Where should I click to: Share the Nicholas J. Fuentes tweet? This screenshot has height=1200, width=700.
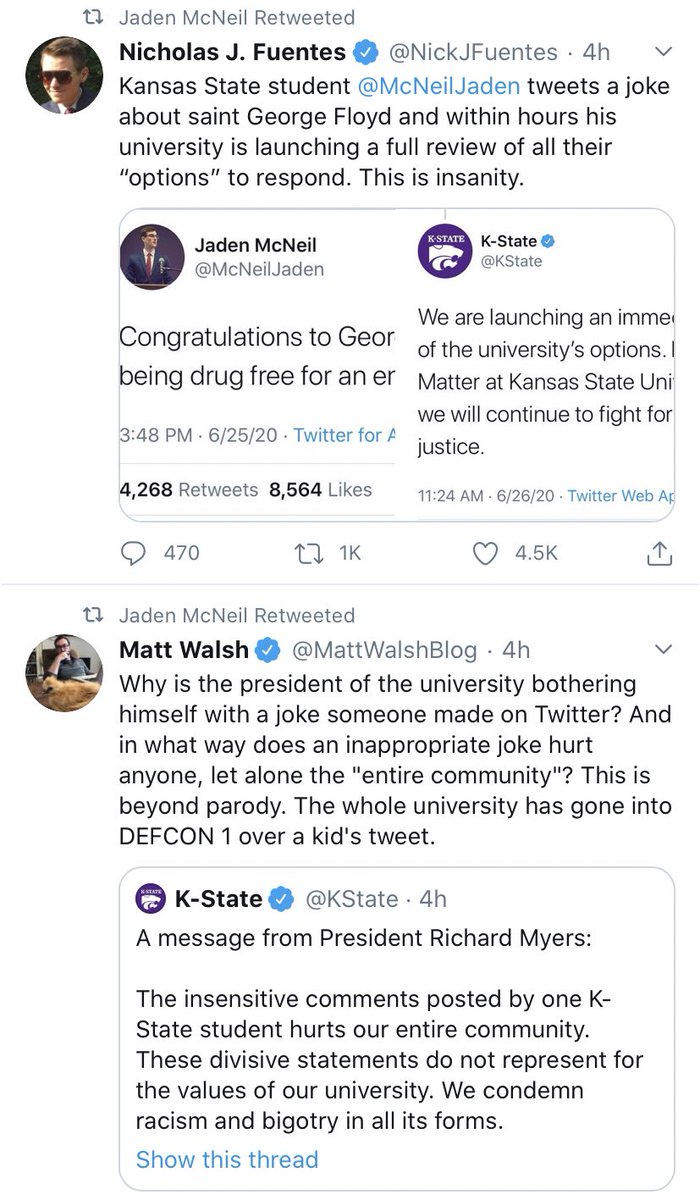coord(660,553)
